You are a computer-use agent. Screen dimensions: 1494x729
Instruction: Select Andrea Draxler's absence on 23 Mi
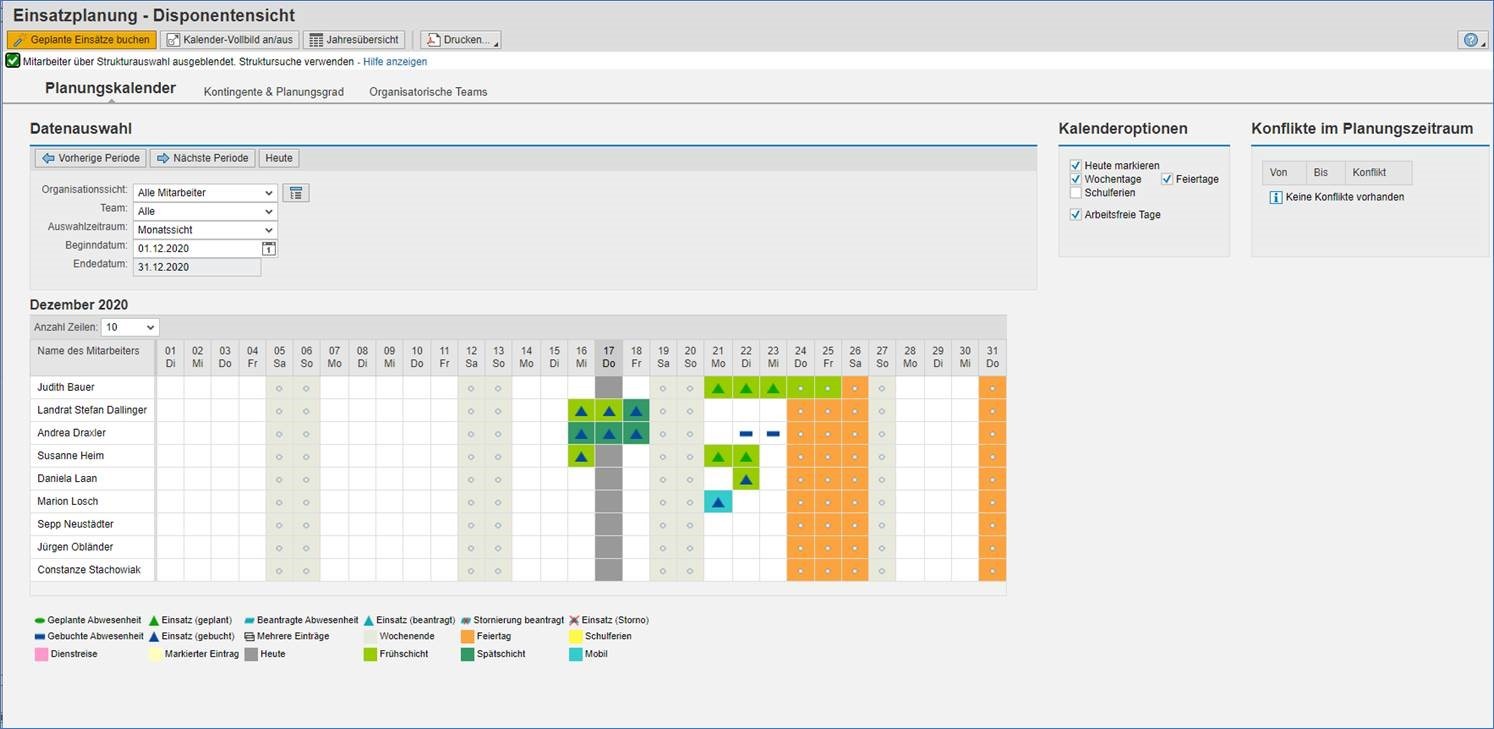pos(773,434)
